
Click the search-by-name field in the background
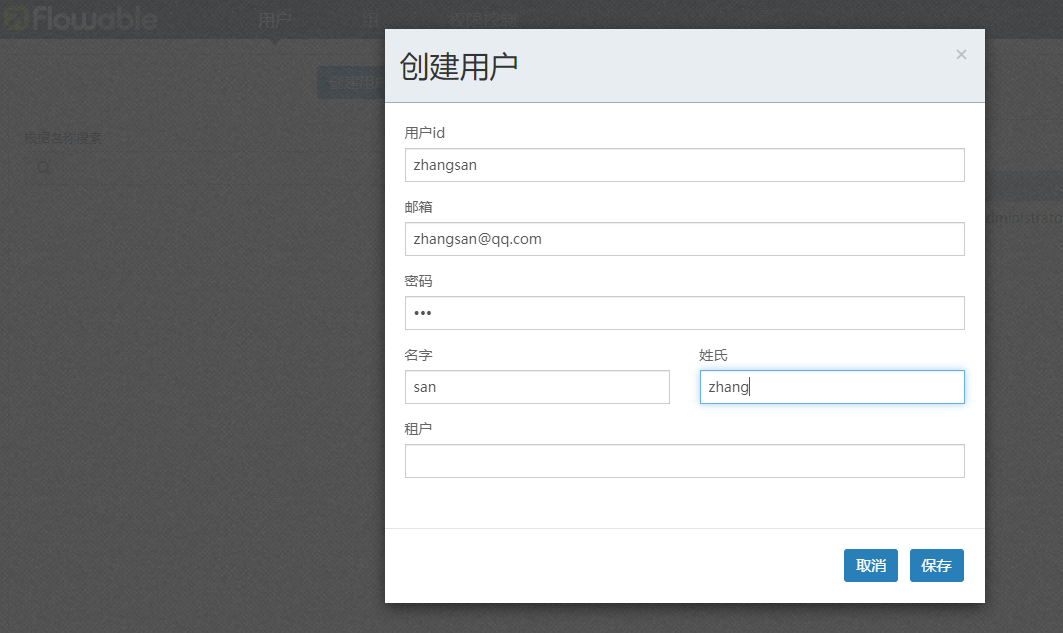(x=200, y=168)
